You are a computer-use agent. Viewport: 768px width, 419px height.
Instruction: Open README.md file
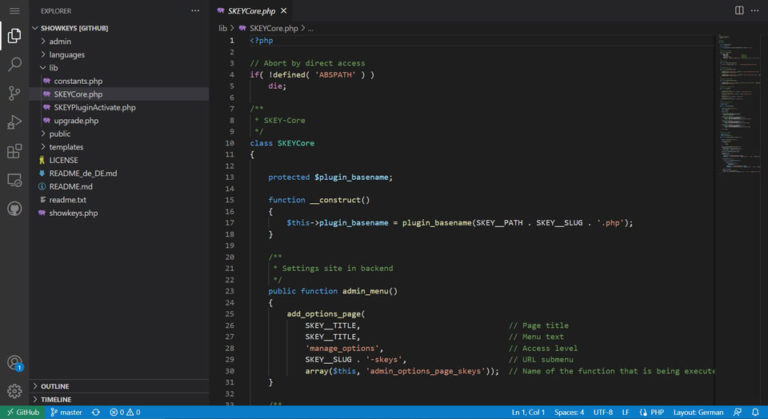120,186
